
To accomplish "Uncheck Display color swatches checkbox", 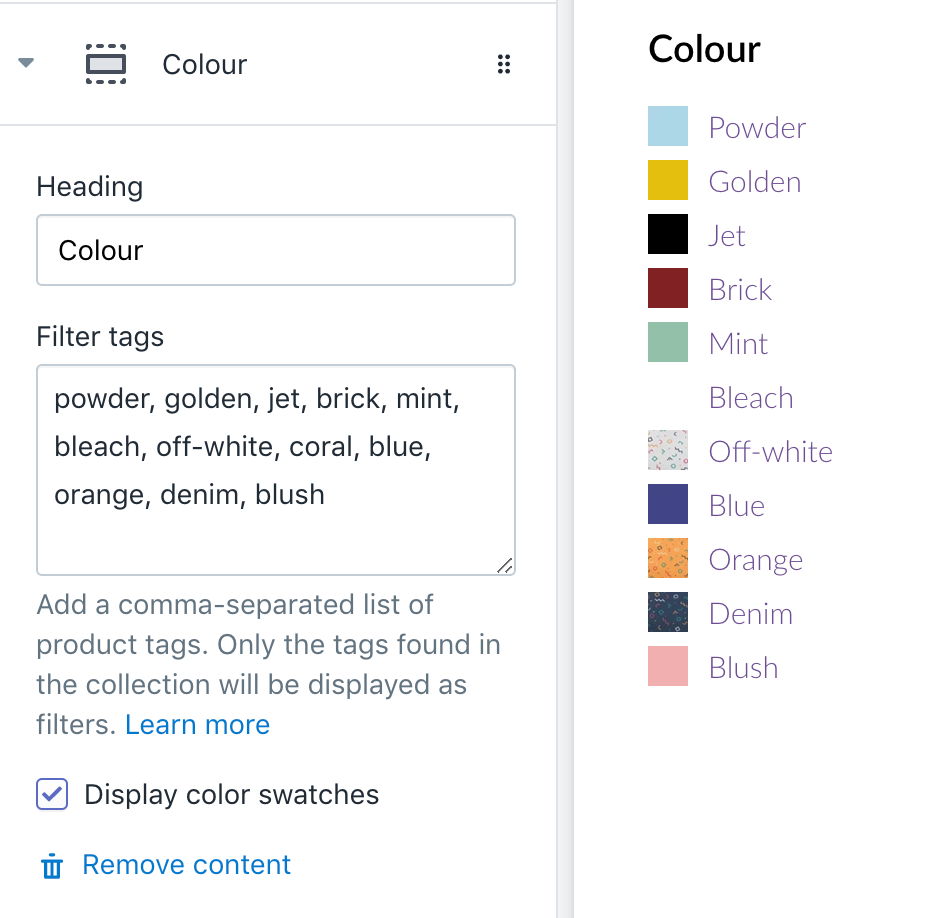I will 52,795.
